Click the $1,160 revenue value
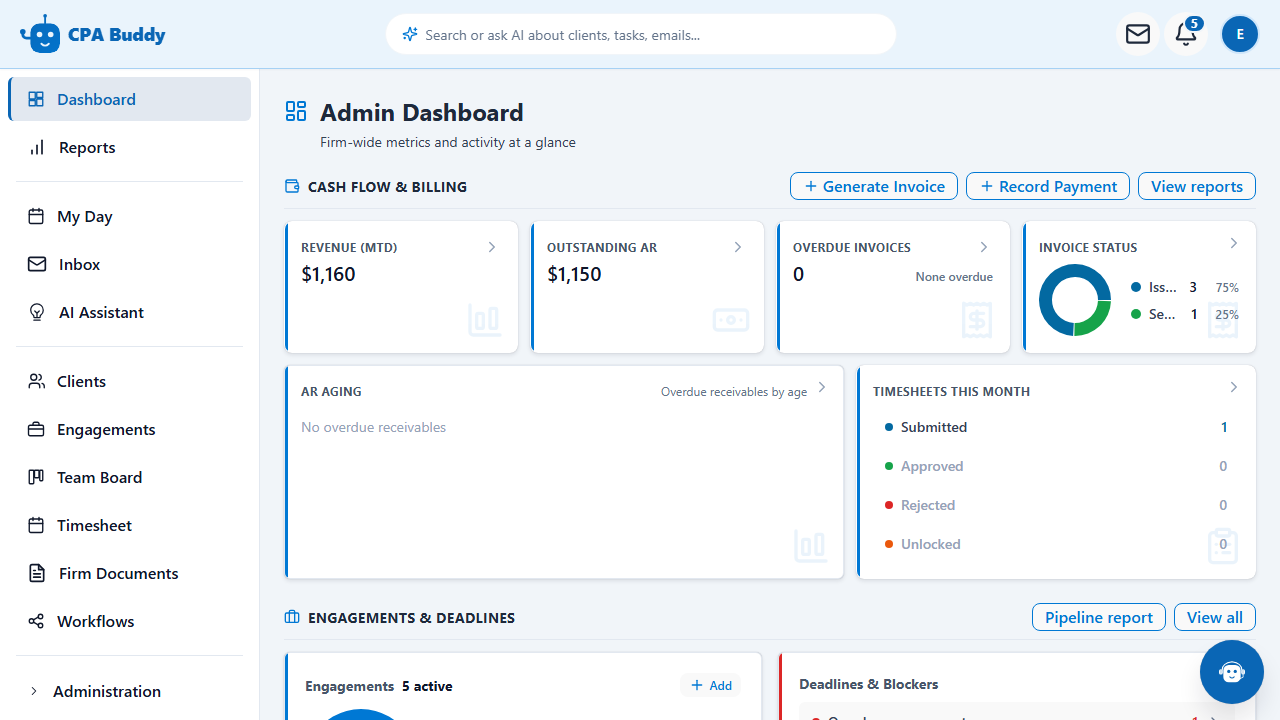 [x=328, y=274]
